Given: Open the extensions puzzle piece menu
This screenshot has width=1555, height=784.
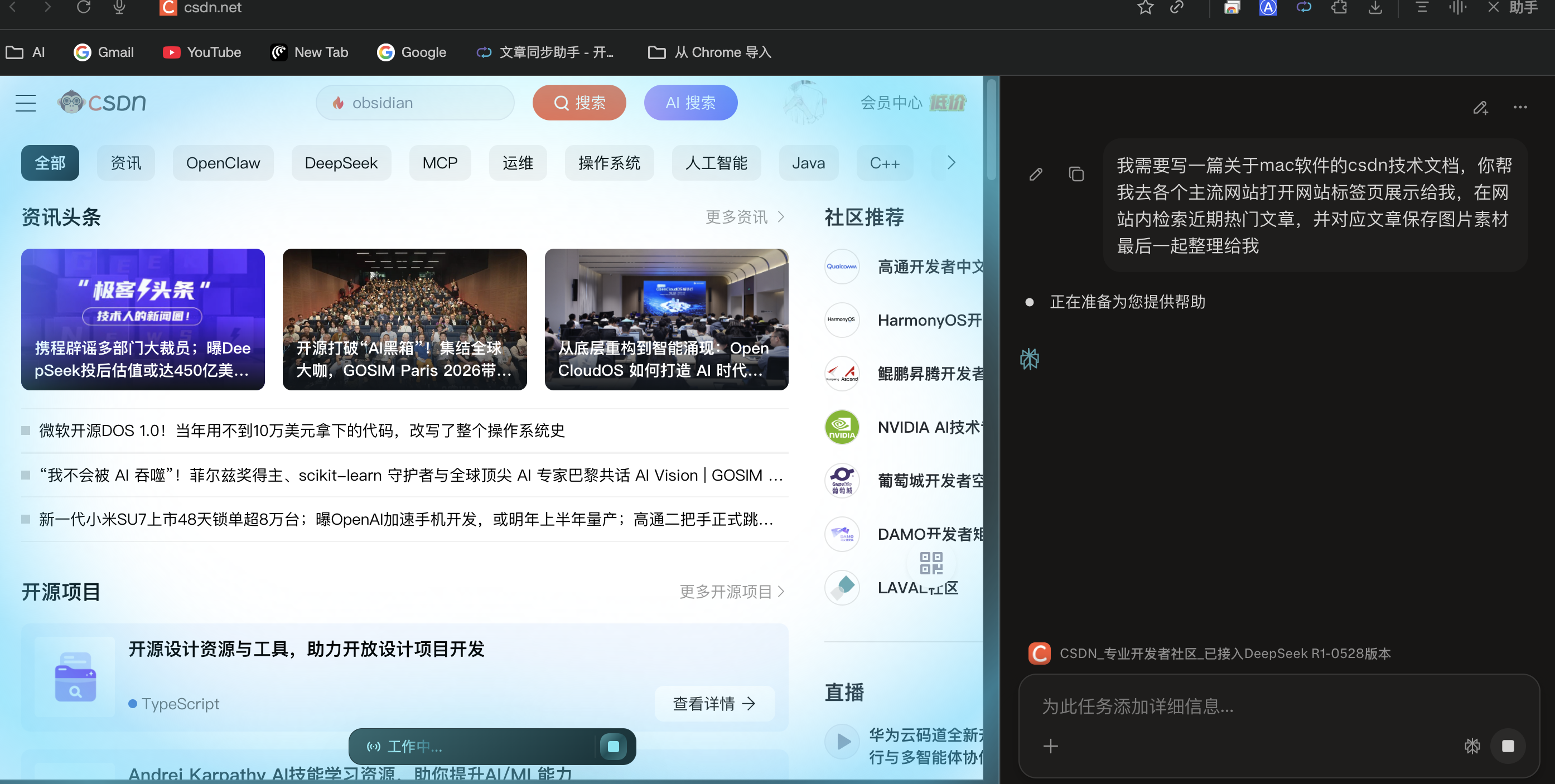Looking at the screenshot, I should tap(1340, 7).
